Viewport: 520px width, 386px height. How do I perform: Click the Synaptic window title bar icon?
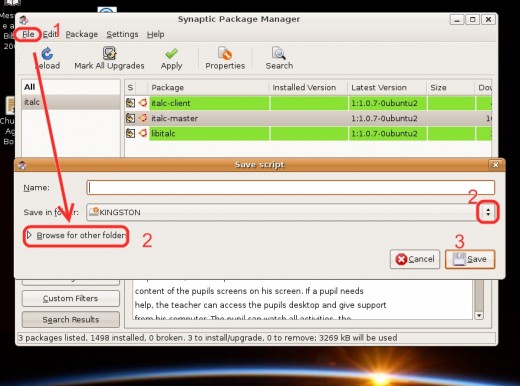(x=23, y=20)
